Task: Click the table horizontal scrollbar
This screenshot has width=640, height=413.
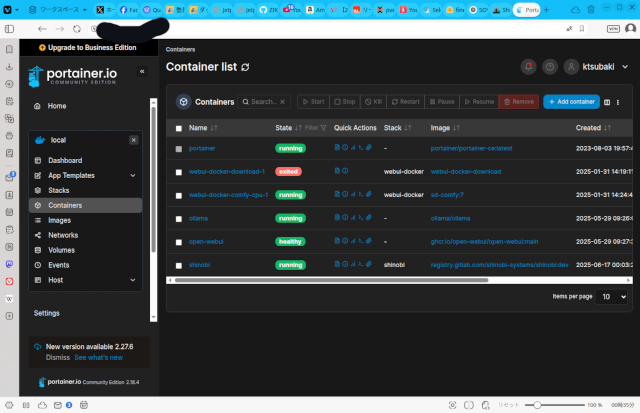Action: click(331, 280)
